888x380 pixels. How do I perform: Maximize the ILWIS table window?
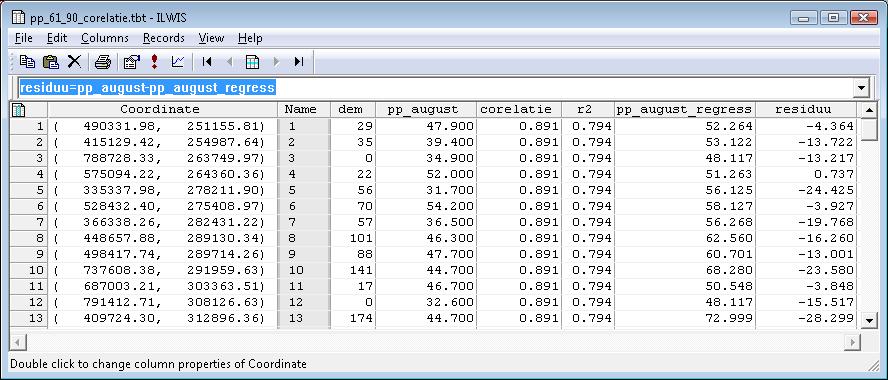coord(833,18)
